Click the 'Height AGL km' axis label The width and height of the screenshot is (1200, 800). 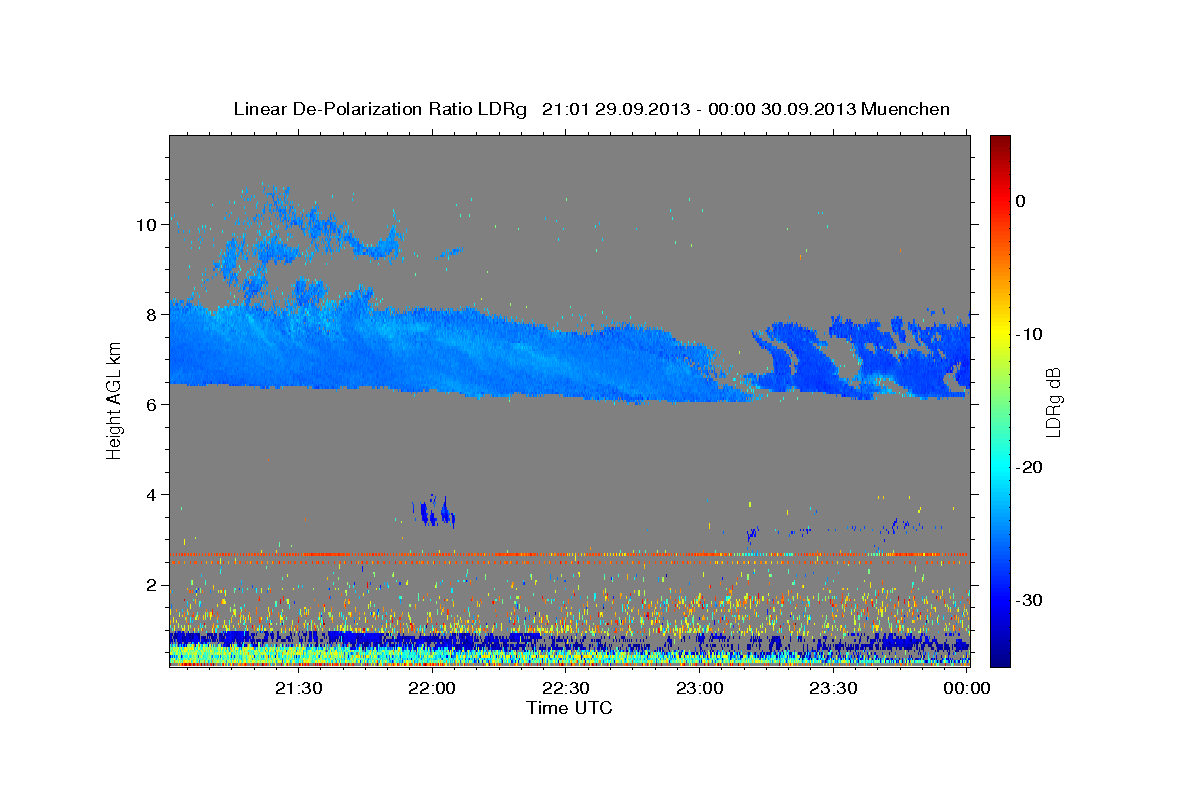115,400
